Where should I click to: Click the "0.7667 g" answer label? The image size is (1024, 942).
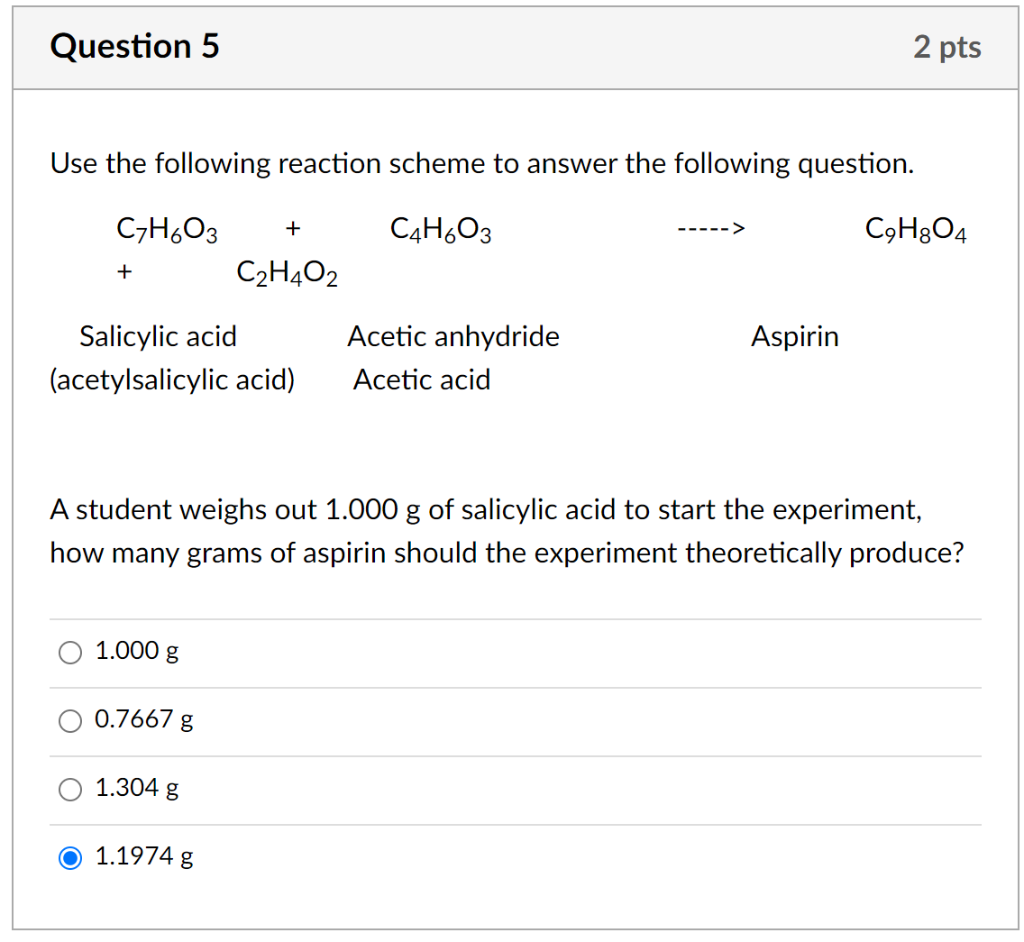coord(144,720)
